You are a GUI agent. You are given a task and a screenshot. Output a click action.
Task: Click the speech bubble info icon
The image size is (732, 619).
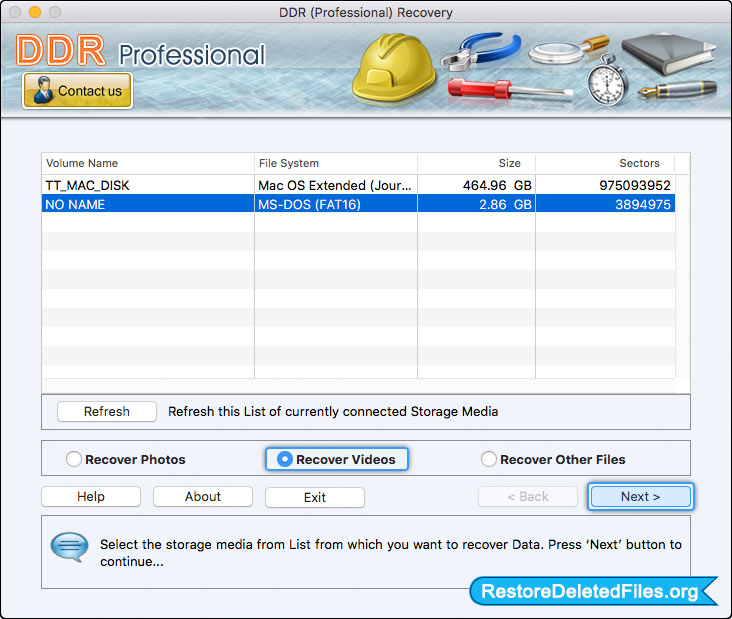[69, 547]
